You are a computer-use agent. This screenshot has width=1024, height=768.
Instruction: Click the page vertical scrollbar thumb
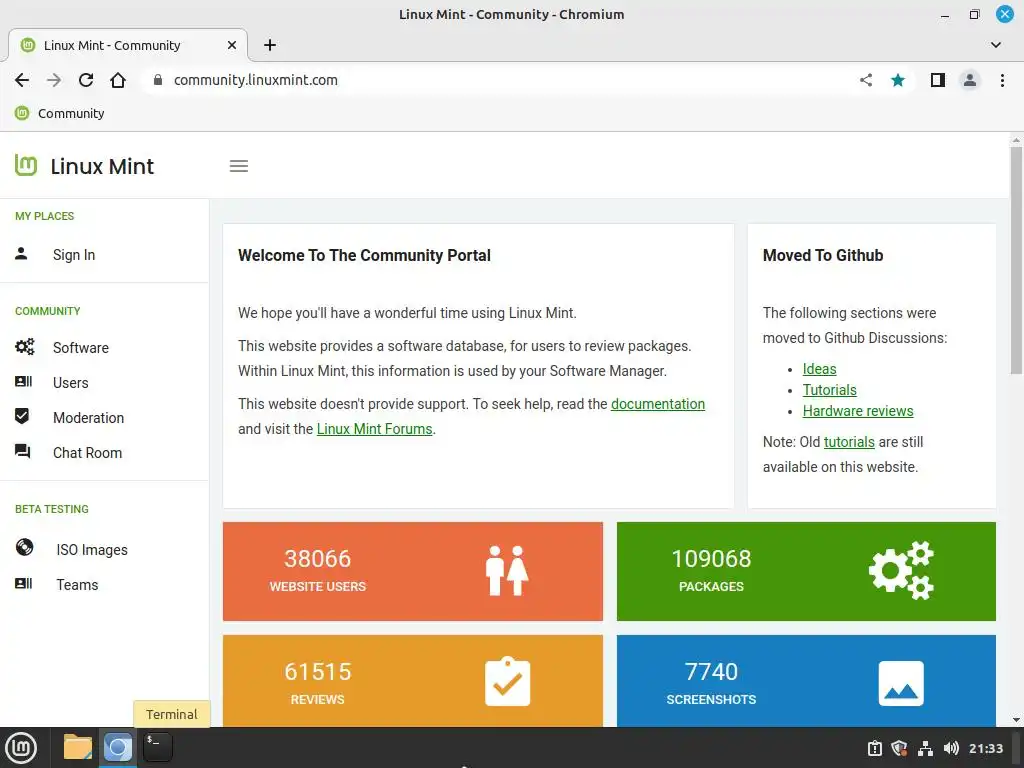pos(1016,260)
